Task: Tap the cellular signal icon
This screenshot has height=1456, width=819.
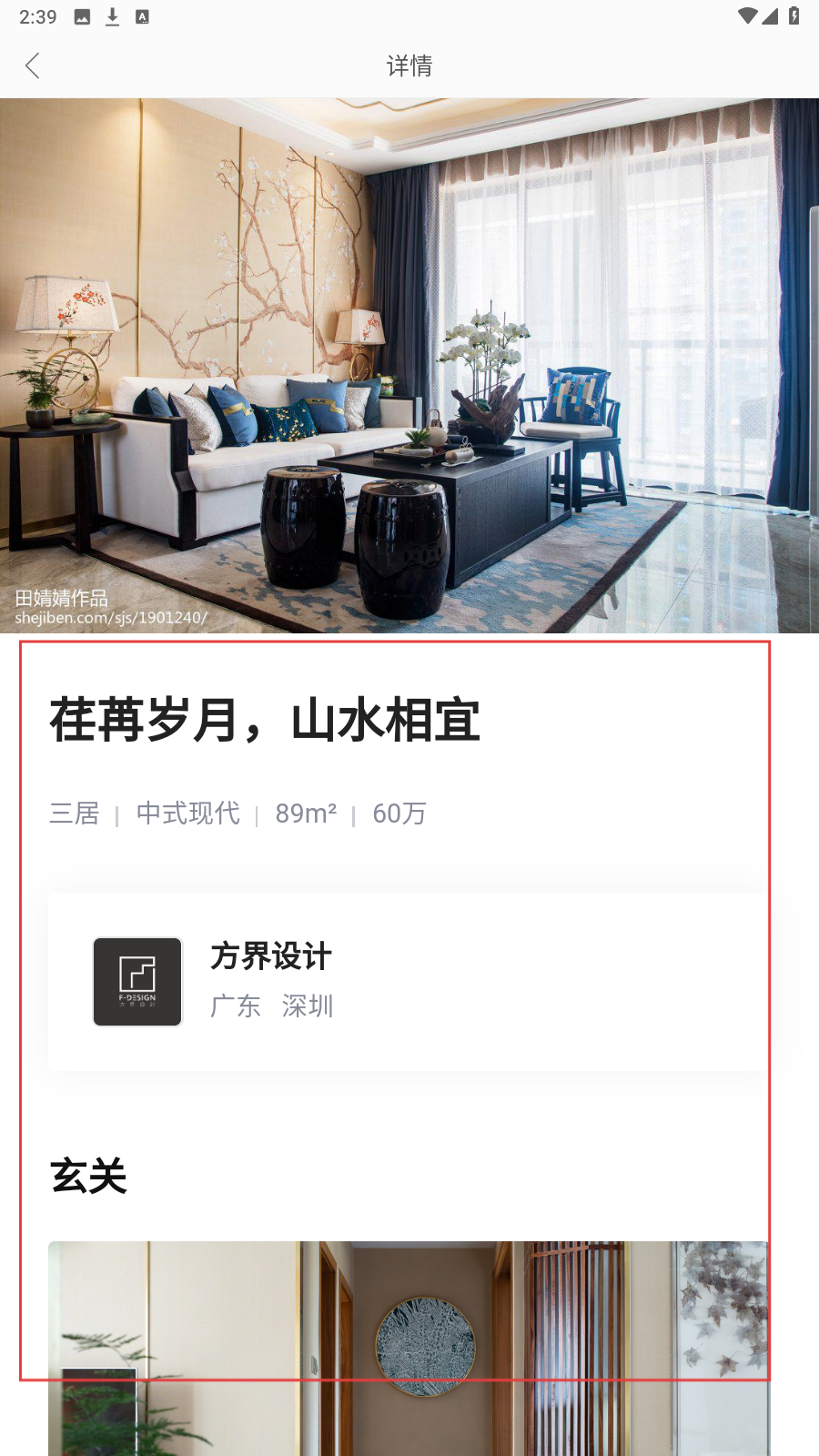Action: pos(770,16)
